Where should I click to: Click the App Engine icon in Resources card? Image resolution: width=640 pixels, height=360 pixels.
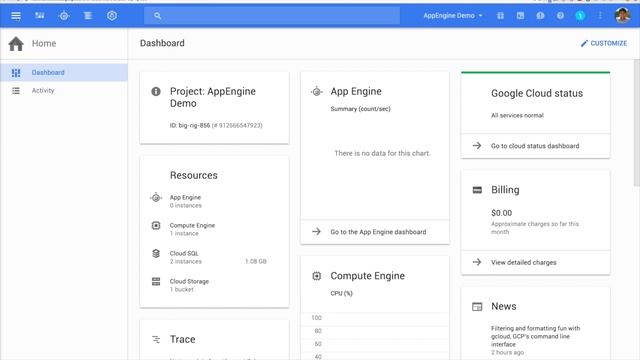tap(156, 198)
